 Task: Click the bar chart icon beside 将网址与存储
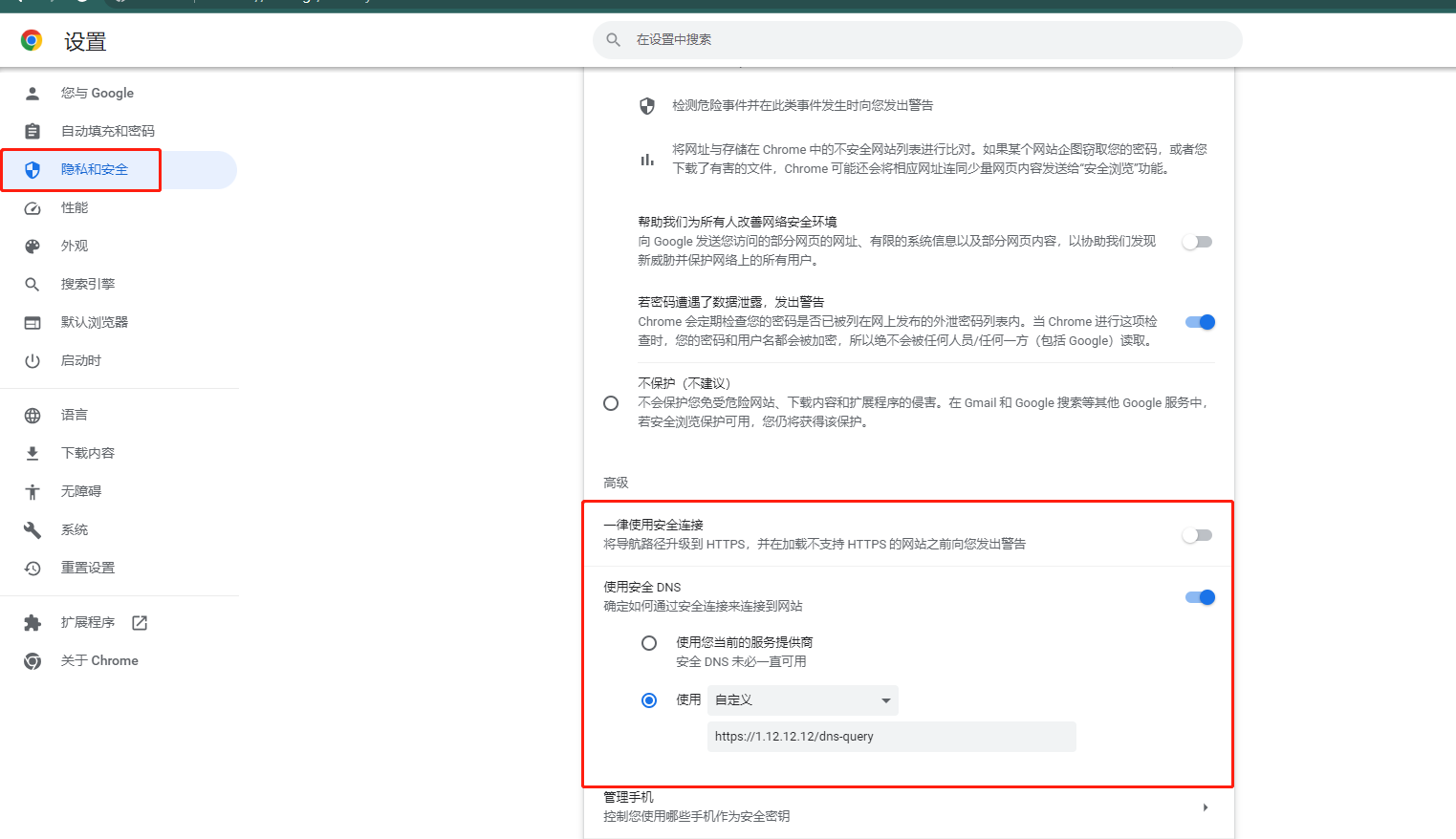(647, 160)
